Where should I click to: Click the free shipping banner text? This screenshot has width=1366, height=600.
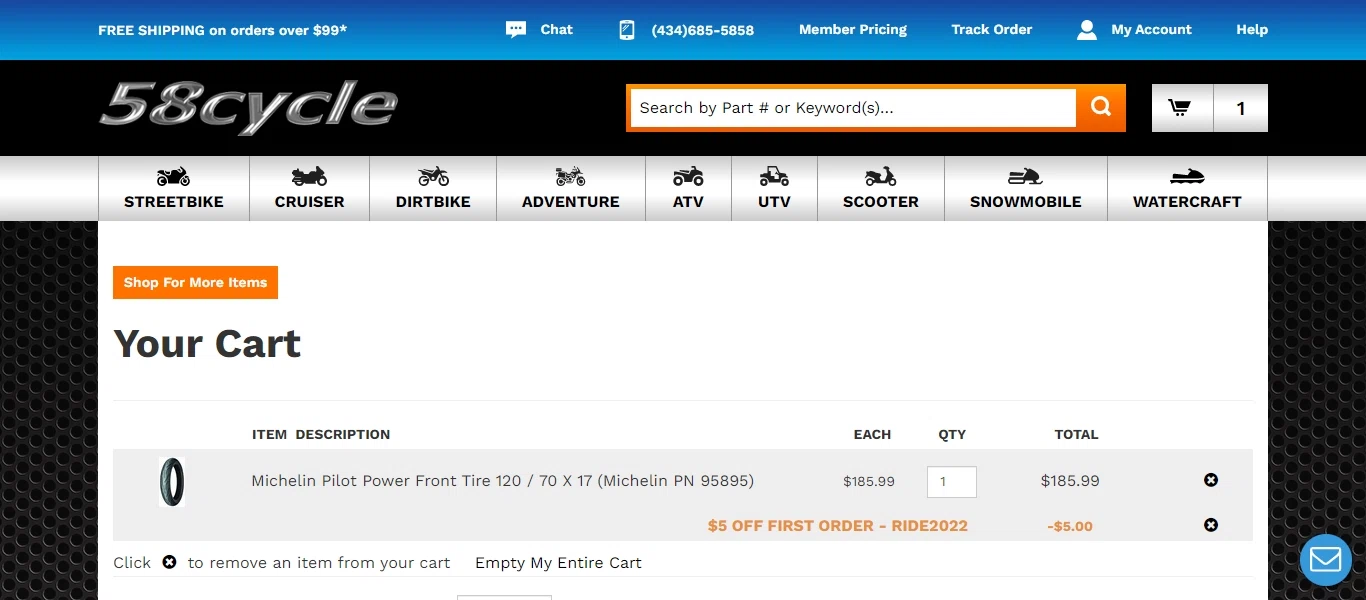[222, 30]
